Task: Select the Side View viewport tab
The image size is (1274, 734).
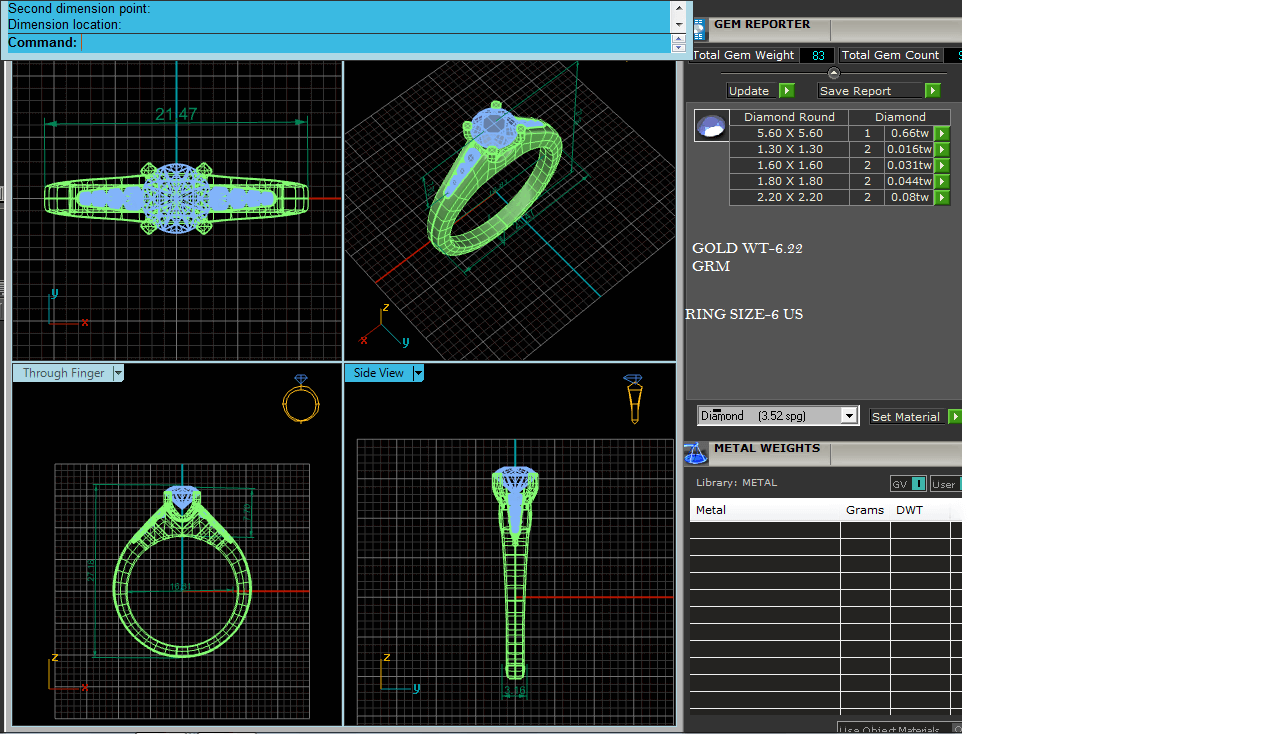Action: (x=378, y=373)
